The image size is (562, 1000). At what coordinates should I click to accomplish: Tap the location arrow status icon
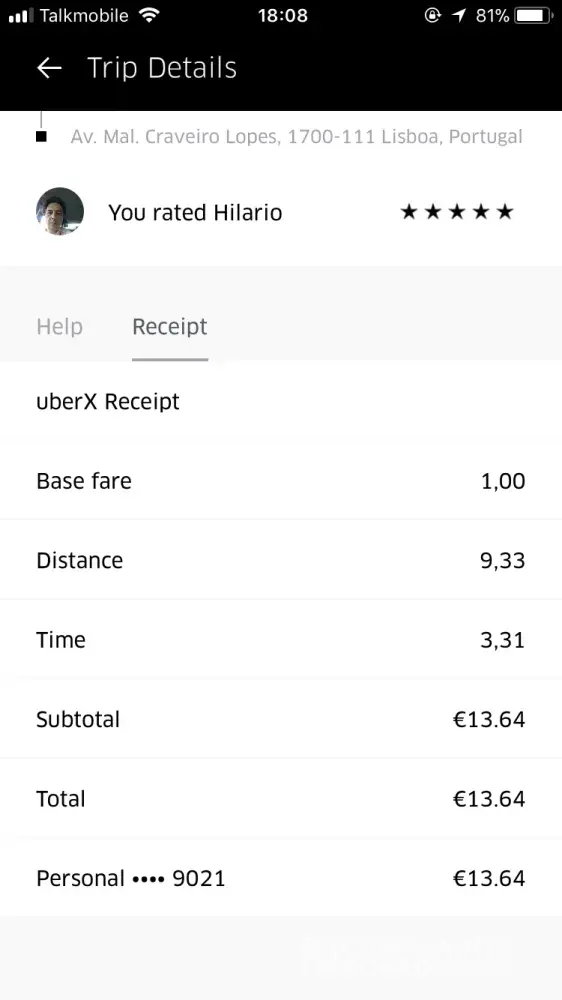coord(459,15)
